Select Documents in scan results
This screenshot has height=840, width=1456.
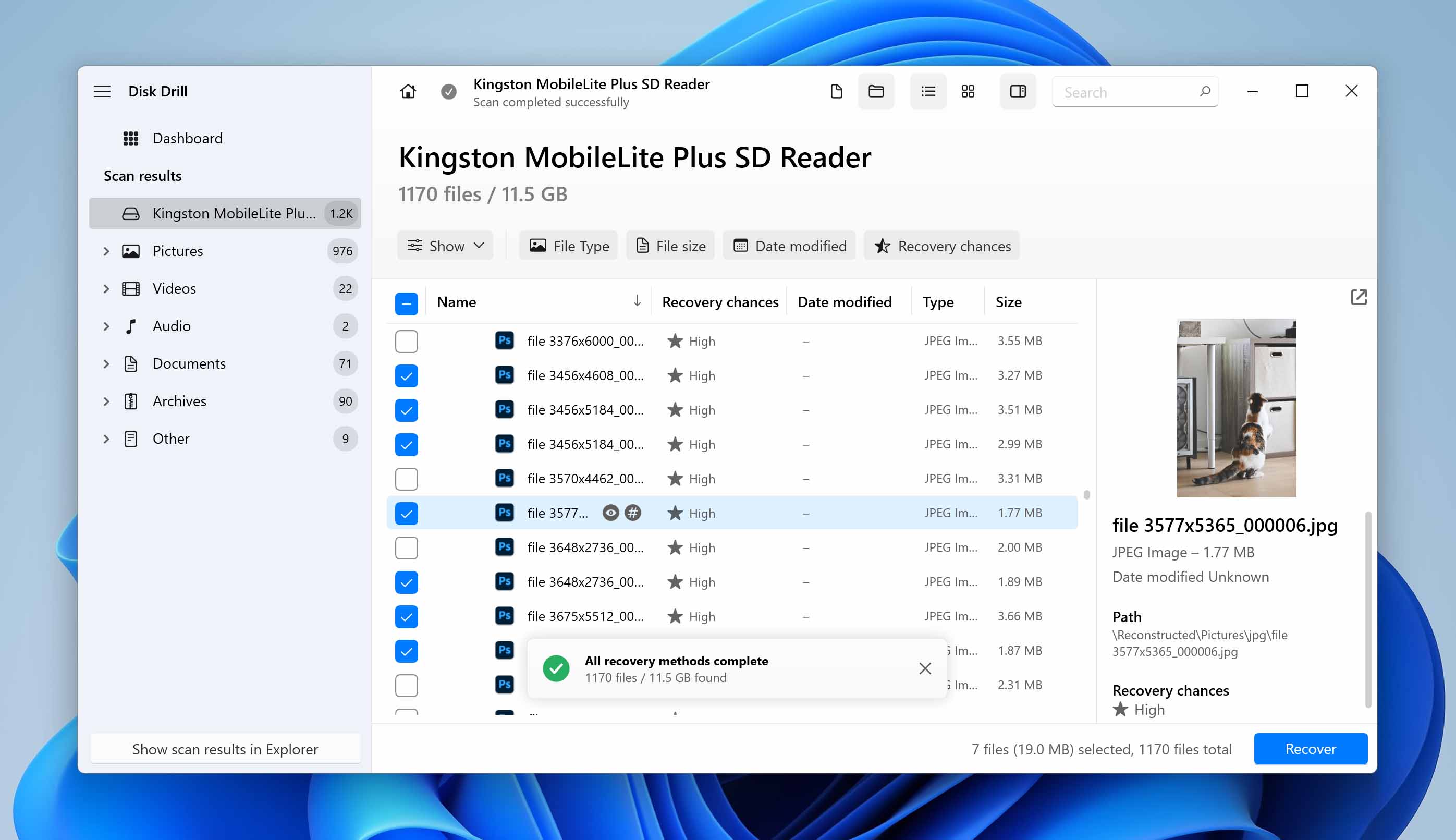[225, 363]
